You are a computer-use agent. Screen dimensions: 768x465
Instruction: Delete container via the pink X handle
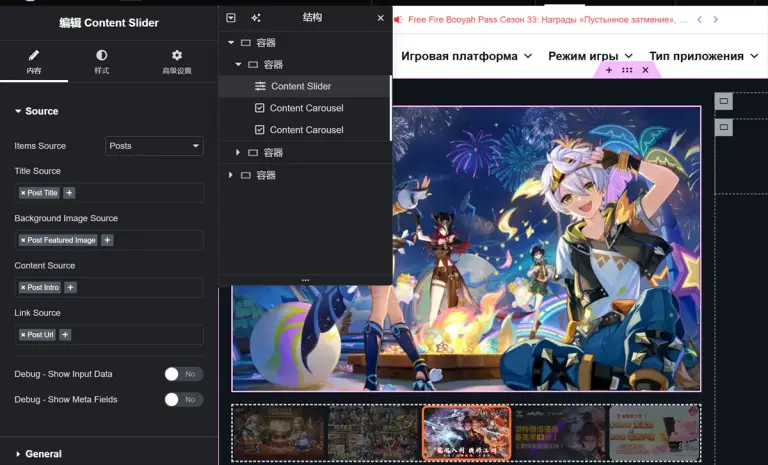[646, 70]
